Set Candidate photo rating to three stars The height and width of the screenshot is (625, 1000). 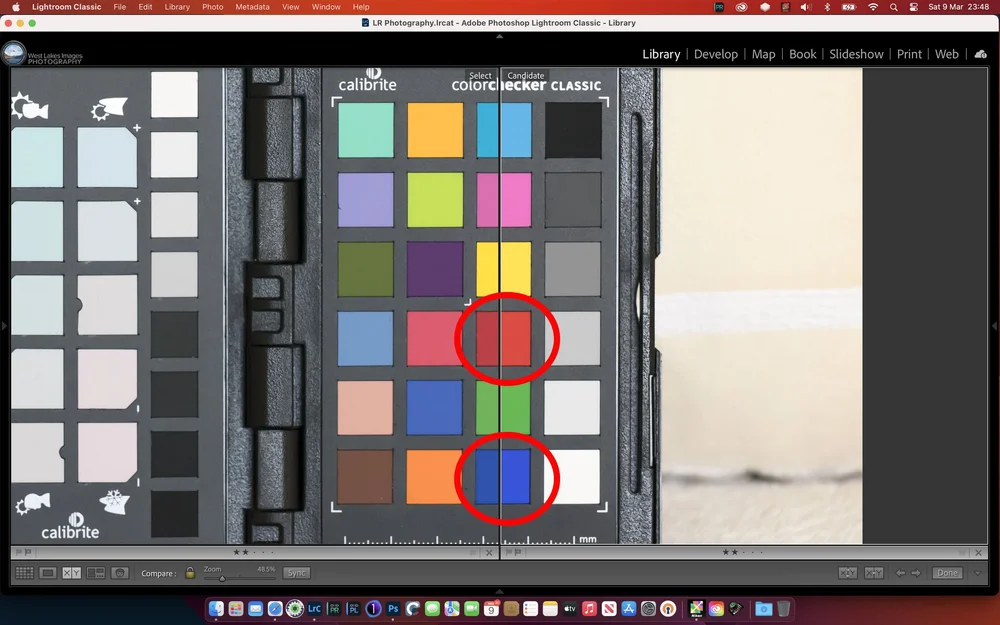coord(744,552)
